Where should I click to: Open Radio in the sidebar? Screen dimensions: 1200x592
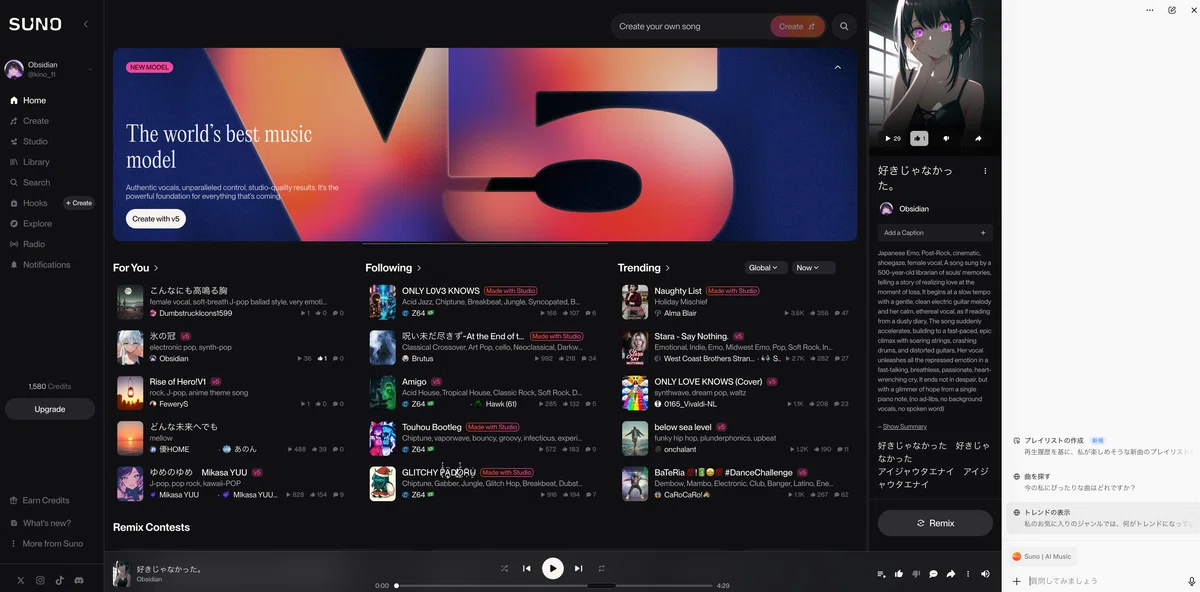(x=28, y=244)
